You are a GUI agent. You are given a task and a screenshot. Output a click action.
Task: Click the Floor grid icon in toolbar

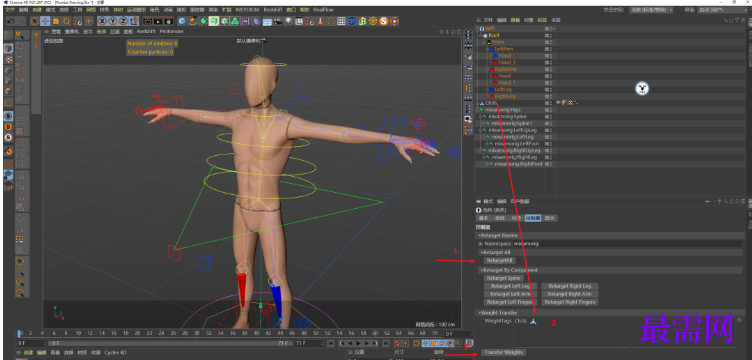[x=267, y=21]
